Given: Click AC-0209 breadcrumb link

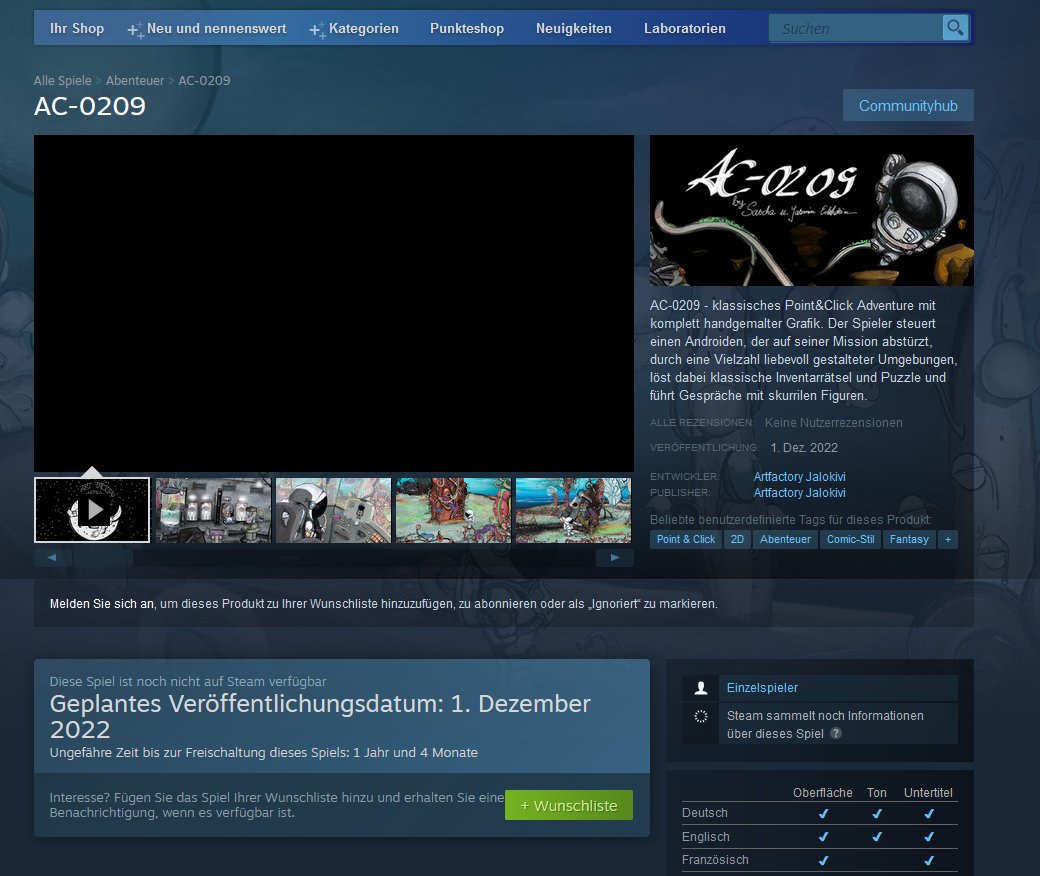Looking at the screenshot, I should [204, 80].
